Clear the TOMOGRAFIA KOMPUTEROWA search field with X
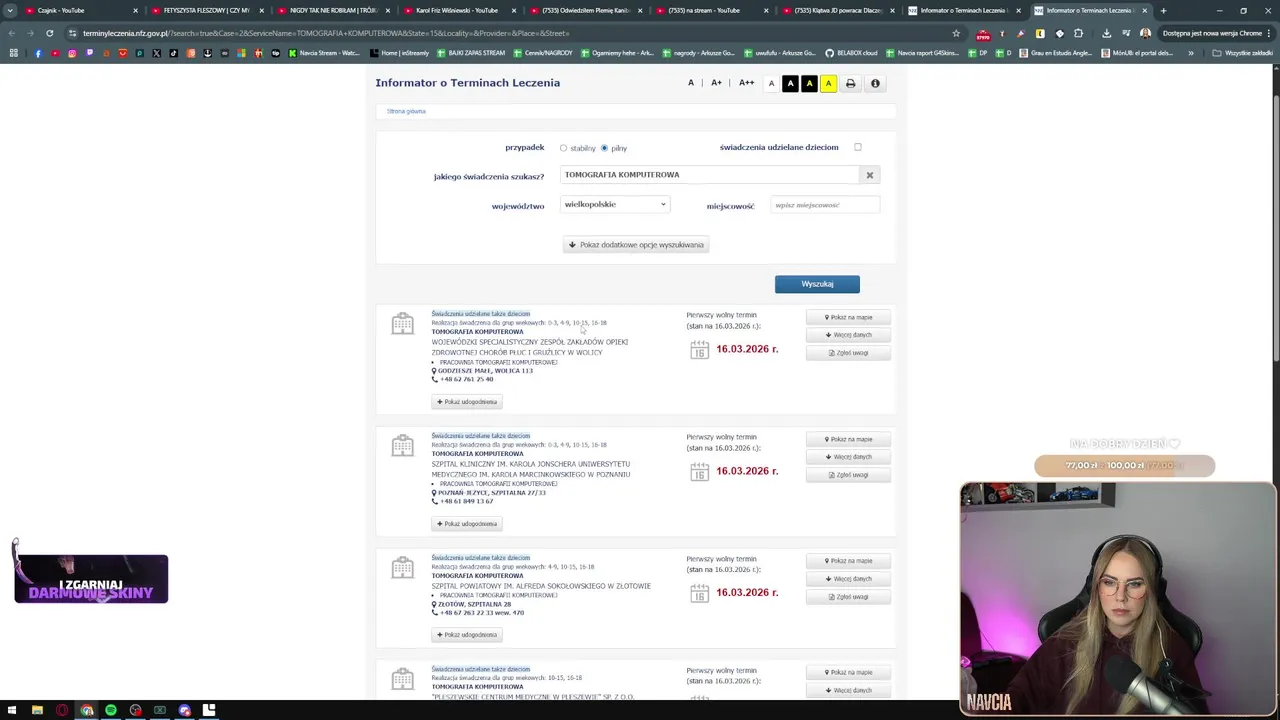Viewport: 1280px width, 720px height. tap(870, 175)
